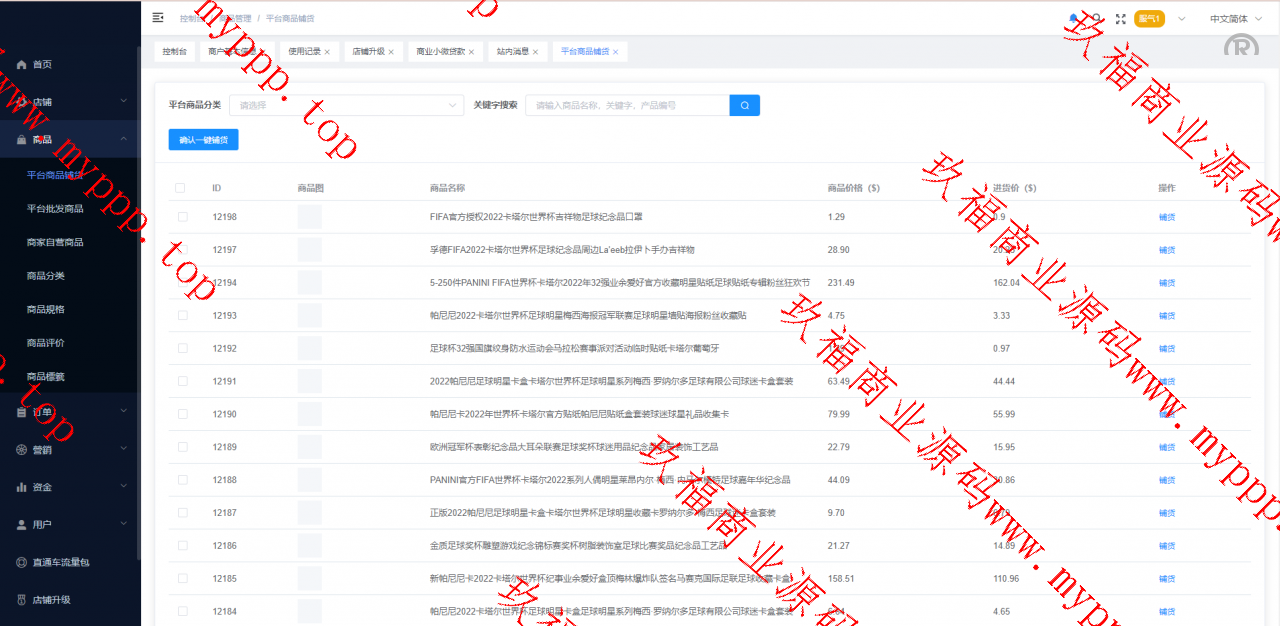Click 铺货 link for product 12193

pos(1166,316)
